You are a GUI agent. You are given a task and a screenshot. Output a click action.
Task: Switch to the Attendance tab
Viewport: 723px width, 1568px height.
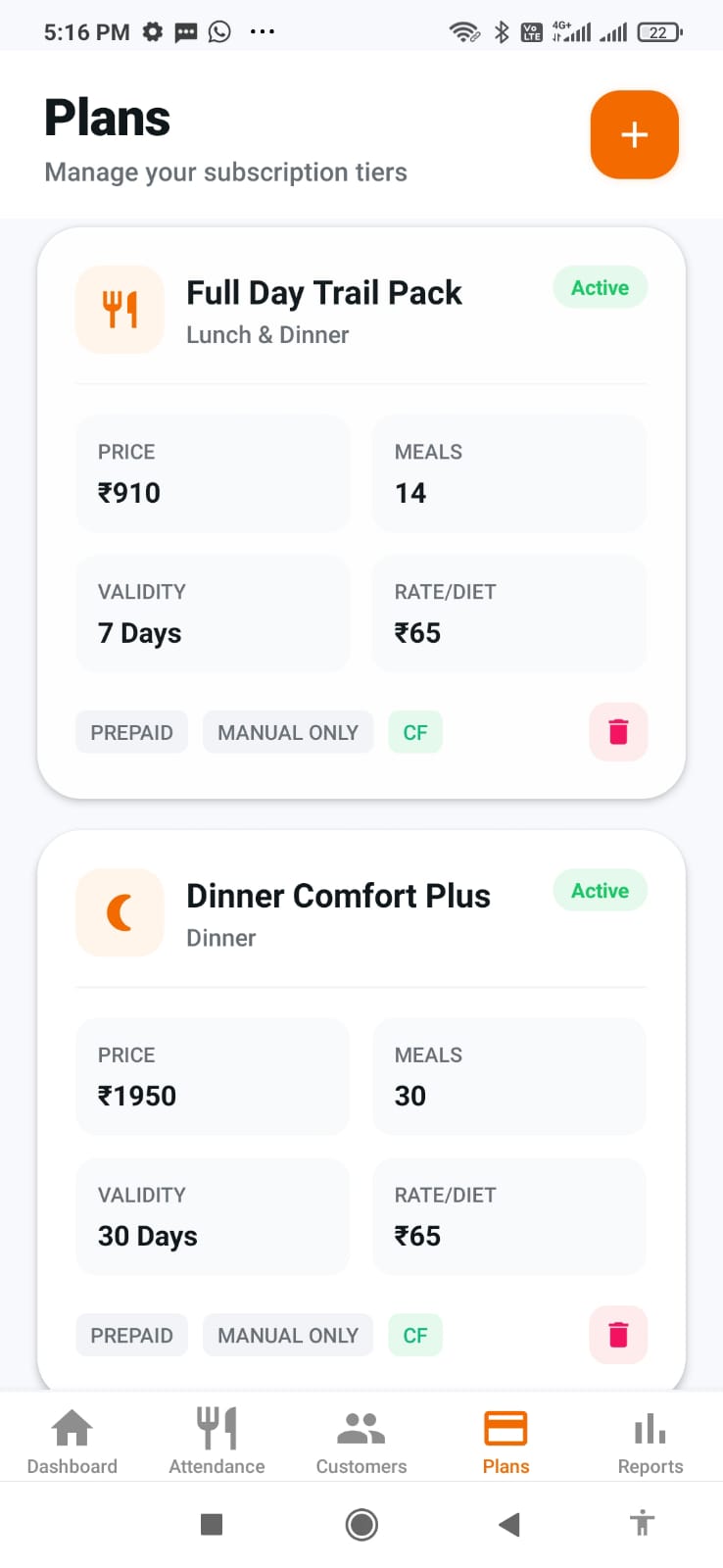tap(217, 1441)
